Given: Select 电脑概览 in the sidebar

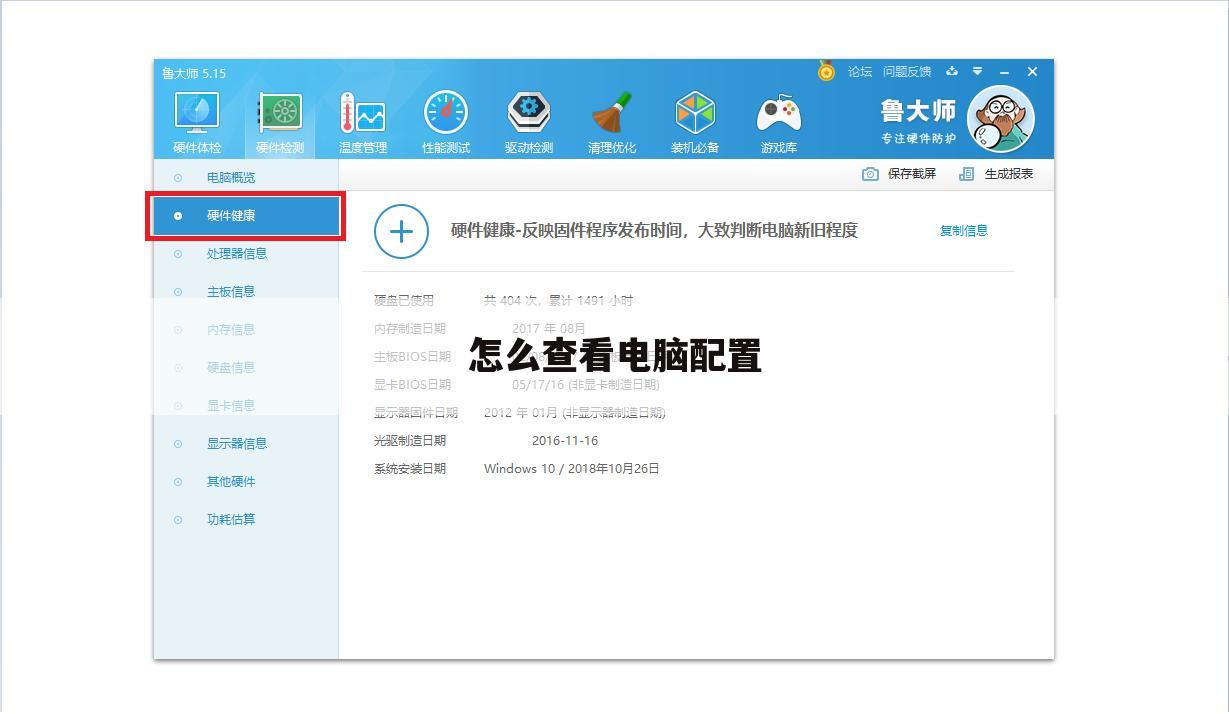Looking at the screenshot, I should coord(246,177).
